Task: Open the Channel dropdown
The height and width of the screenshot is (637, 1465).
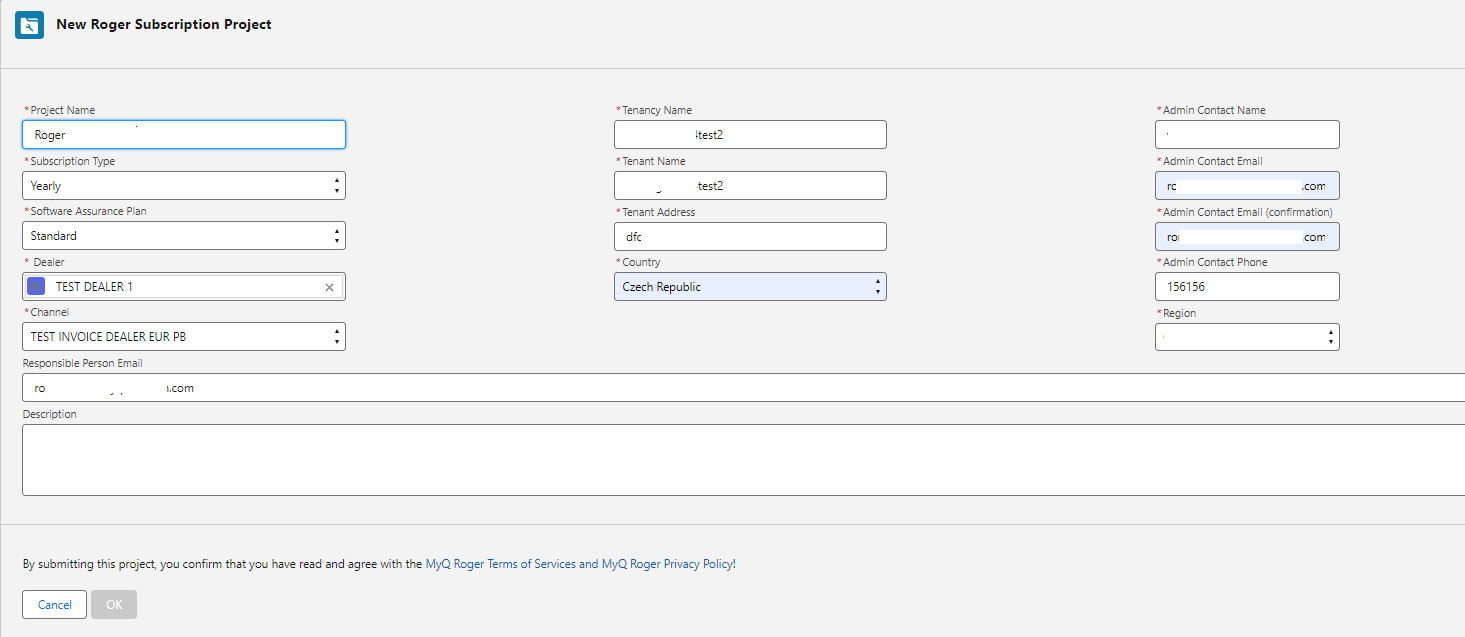Action: click(x=184, y=337)
